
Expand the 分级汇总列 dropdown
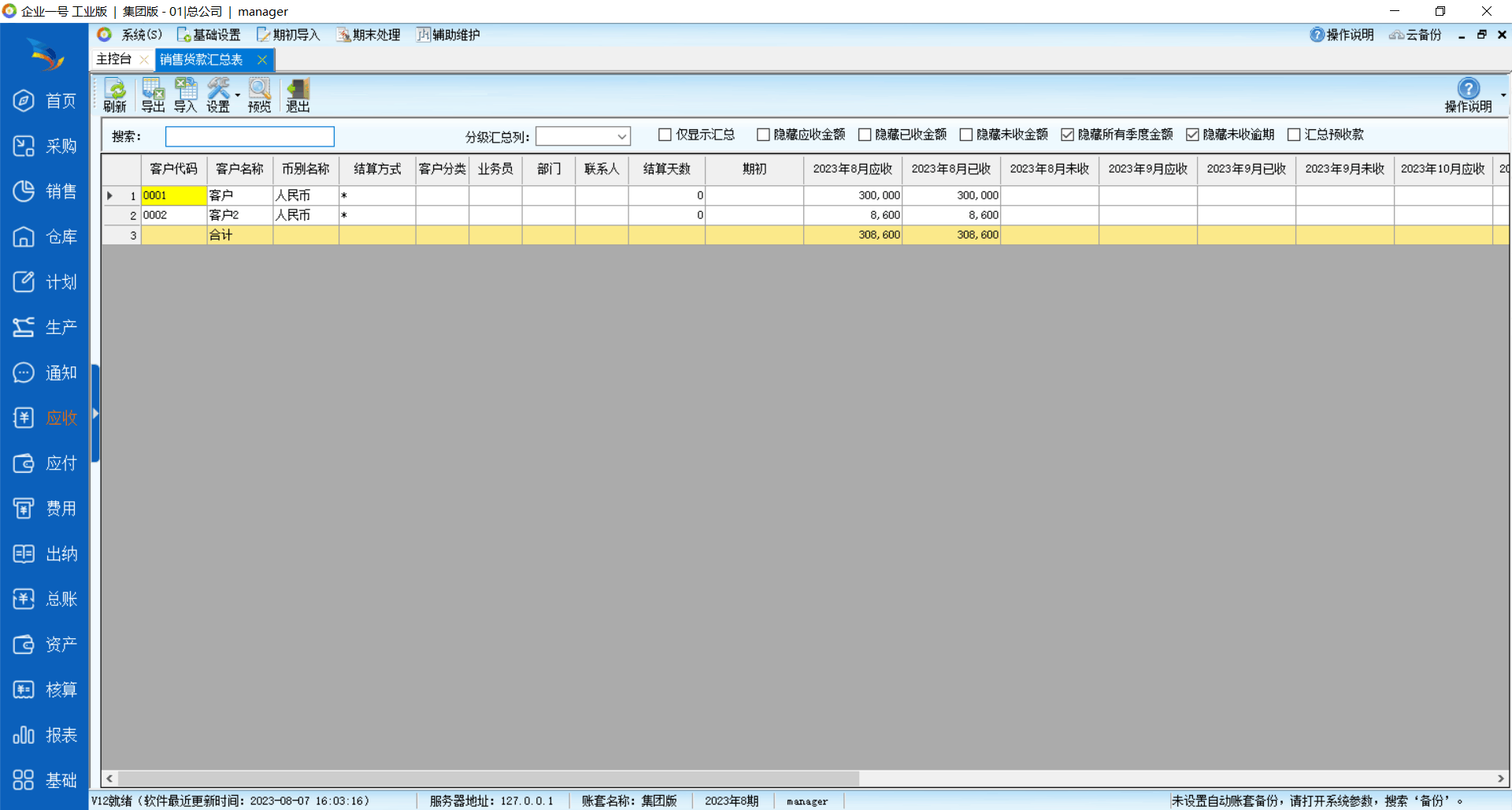(x=621, y=137)
